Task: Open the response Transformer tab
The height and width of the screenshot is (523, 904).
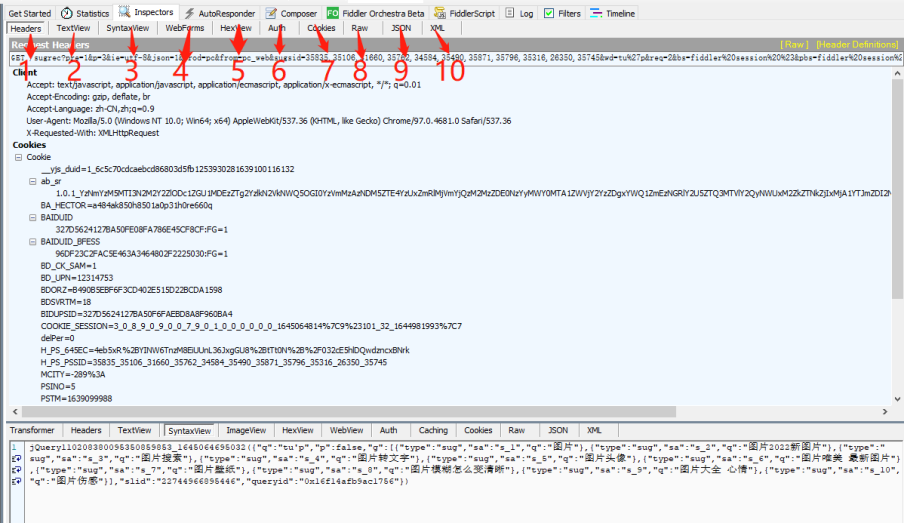Action: point(32,430)
